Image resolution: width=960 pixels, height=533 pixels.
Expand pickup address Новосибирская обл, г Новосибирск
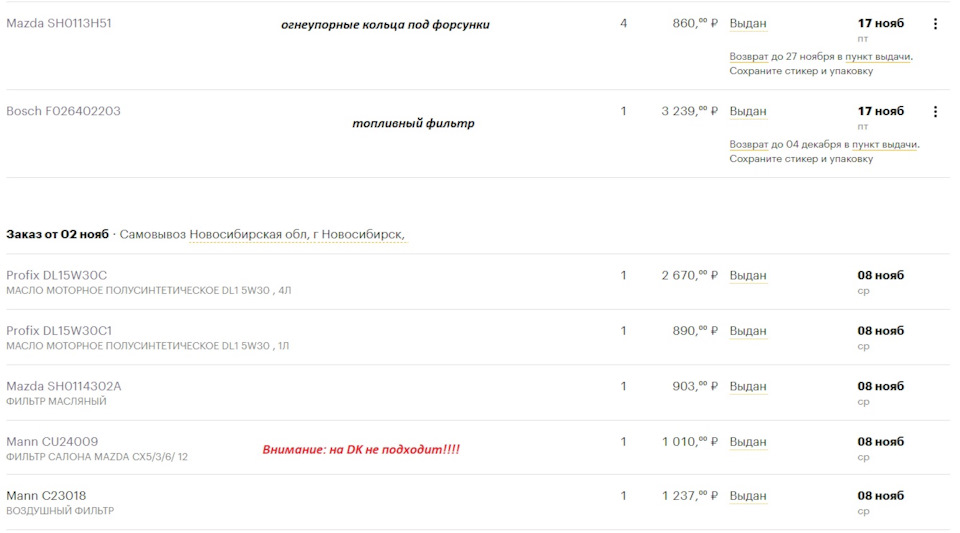[297, 234]
